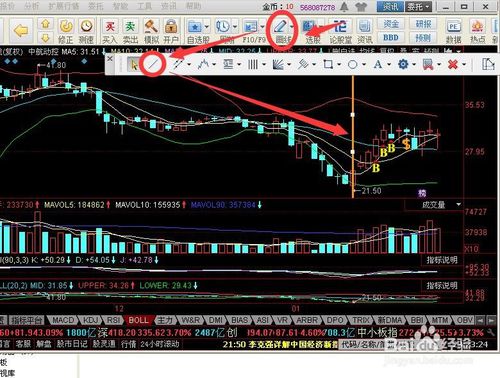This screenshot has width=500, height=378.
Task: Click the orange vertical line on chart
Action: 353,137
